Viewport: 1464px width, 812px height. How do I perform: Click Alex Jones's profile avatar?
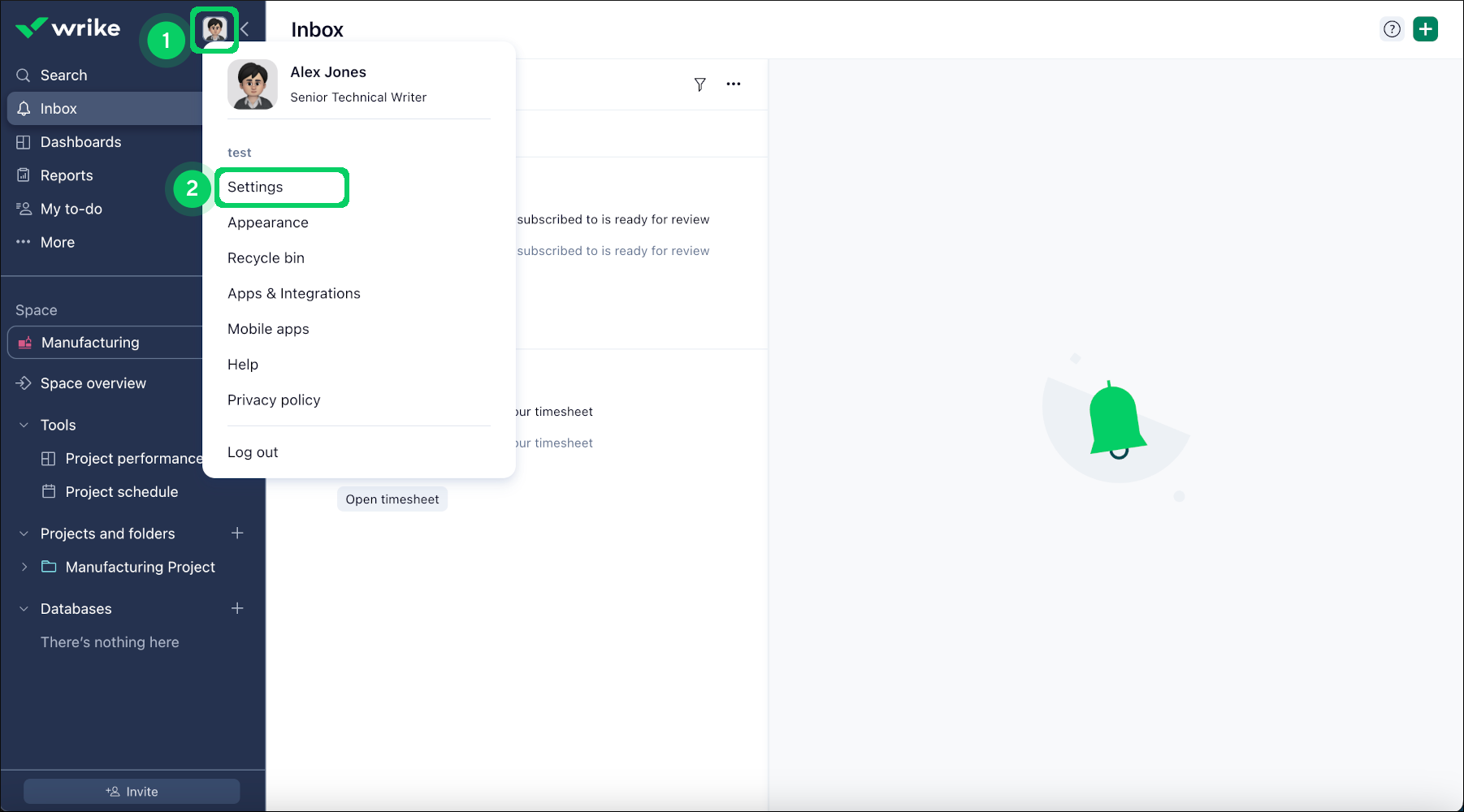214,29
